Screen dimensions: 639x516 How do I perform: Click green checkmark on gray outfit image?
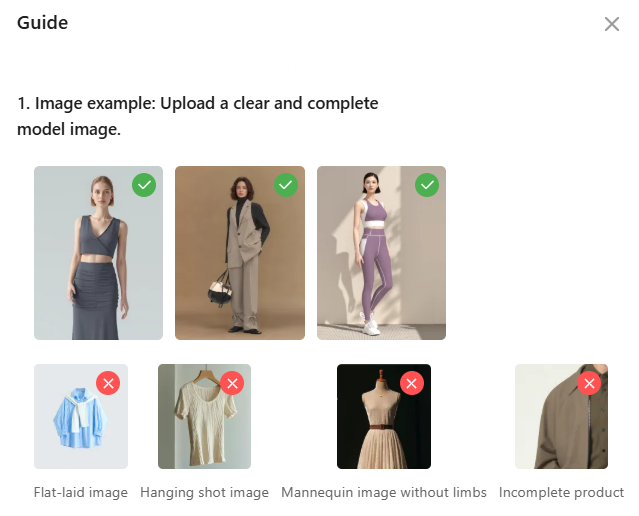144,185
